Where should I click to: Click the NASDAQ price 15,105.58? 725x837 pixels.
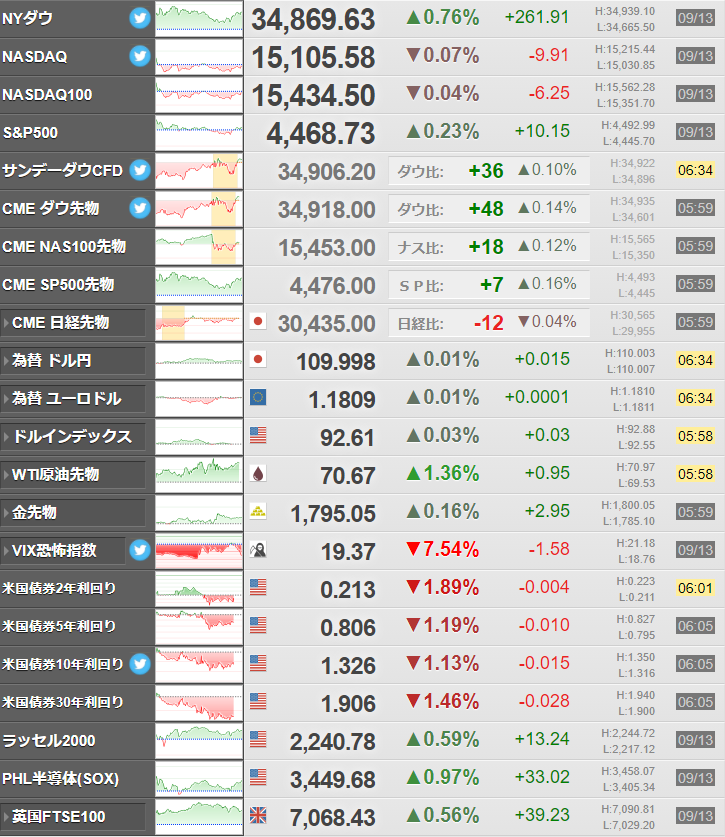313,58
